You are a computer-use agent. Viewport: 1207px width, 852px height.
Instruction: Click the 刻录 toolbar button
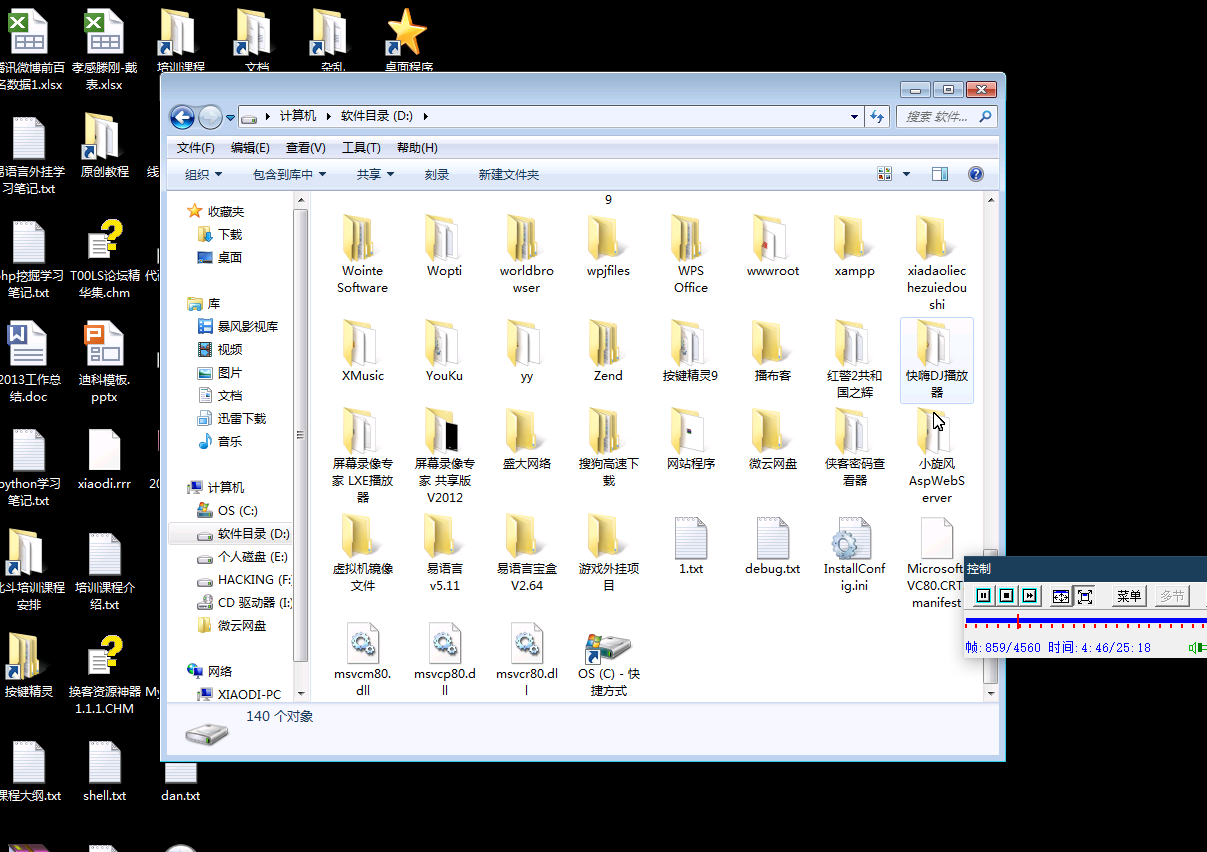pyautogui.click(x=437, y=174)
